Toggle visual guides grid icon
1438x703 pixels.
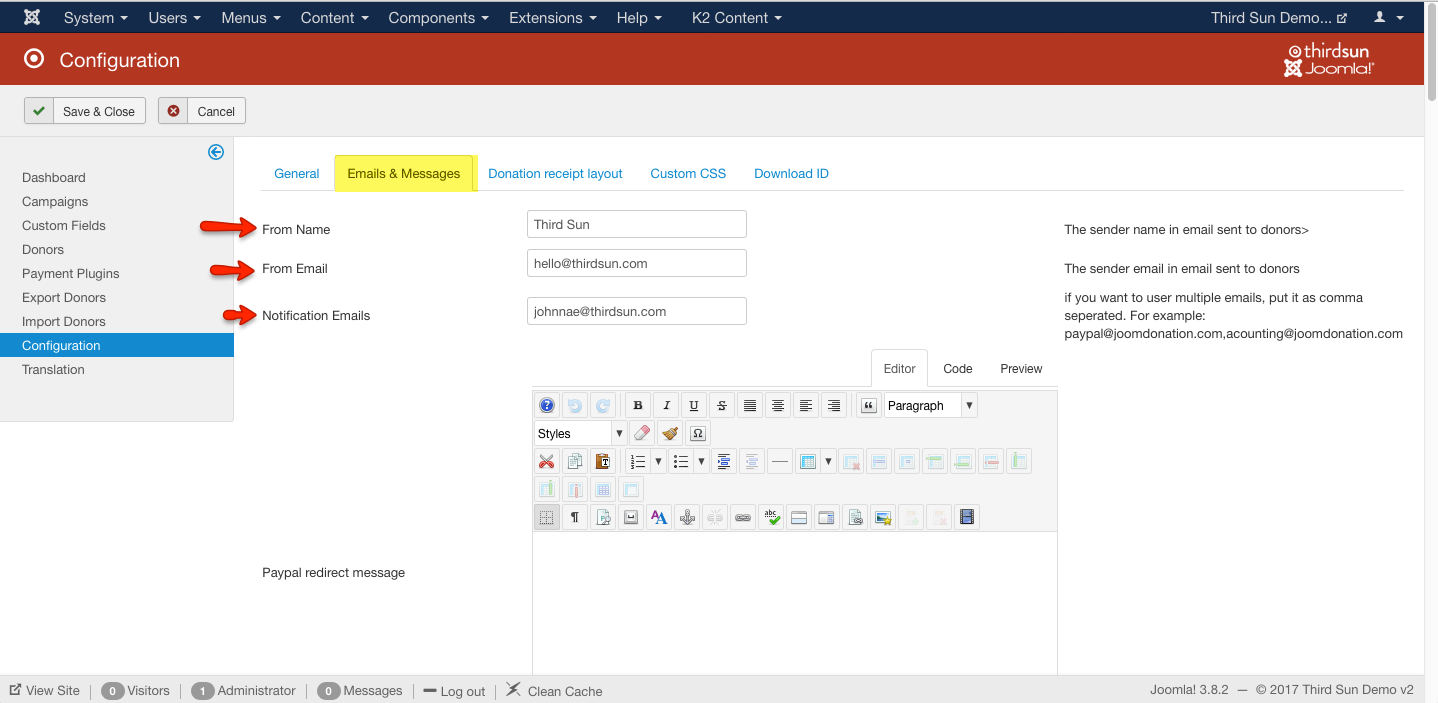click(546, 518)
